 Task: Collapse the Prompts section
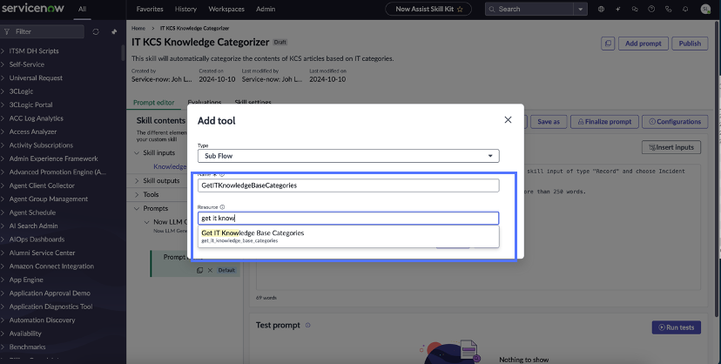point(137,208)
